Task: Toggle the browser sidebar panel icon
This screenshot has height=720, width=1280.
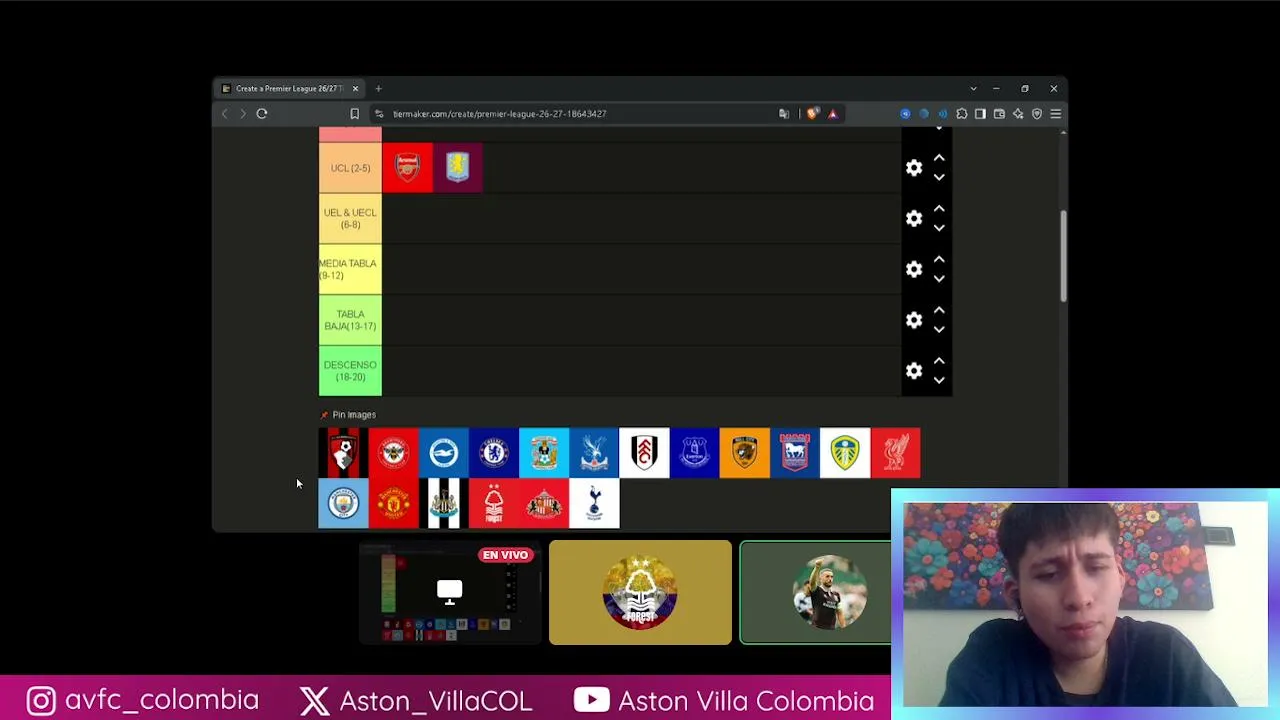Action: pos(980,114)
